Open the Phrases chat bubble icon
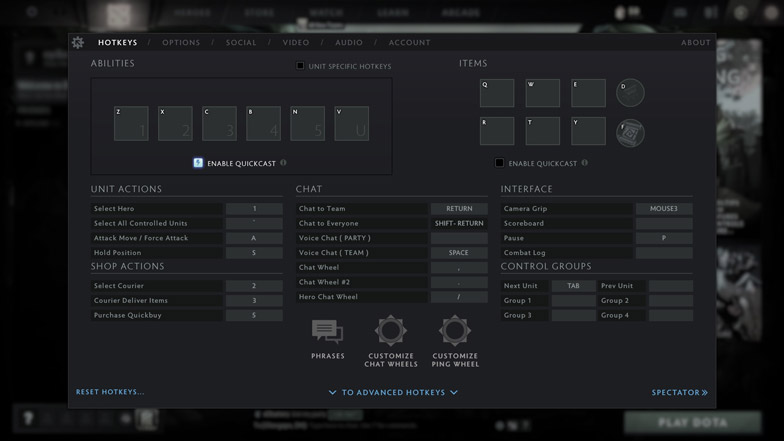Screen dimensions: 784x441 (328, 332)
